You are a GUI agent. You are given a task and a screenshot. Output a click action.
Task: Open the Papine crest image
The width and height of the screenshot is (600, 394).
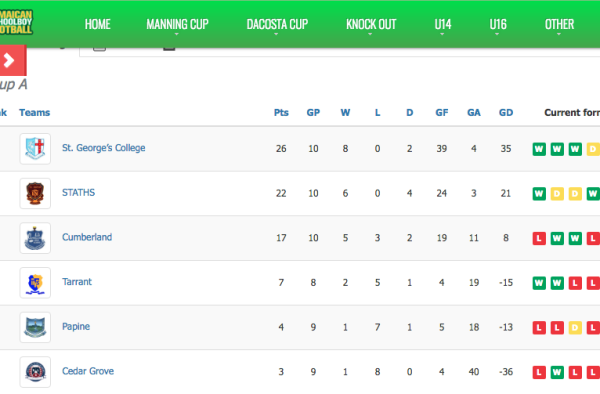(x=35, y=327)
